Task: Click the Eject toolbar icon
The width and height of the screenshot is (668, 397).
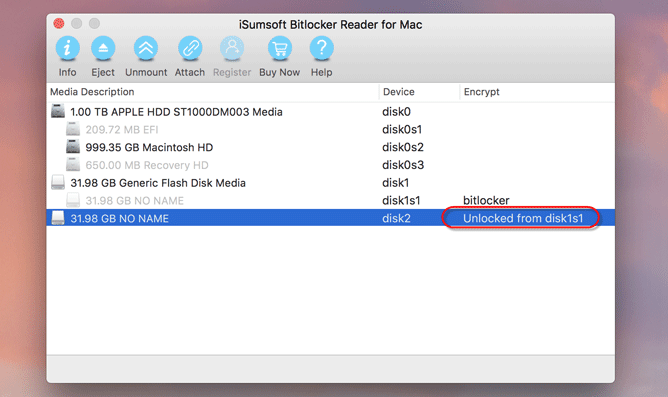Action: [x=103, y=48]
